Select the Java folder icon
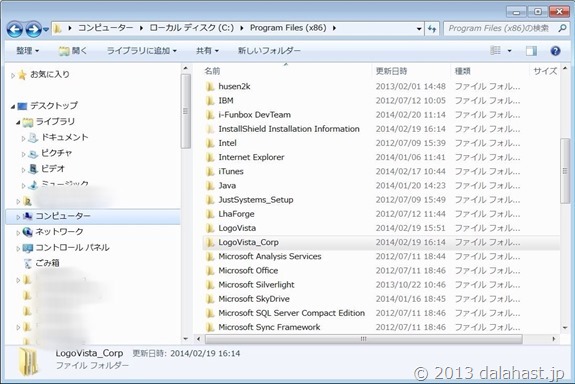The height and width of the screenshot is (384, 575). (210, 186)
